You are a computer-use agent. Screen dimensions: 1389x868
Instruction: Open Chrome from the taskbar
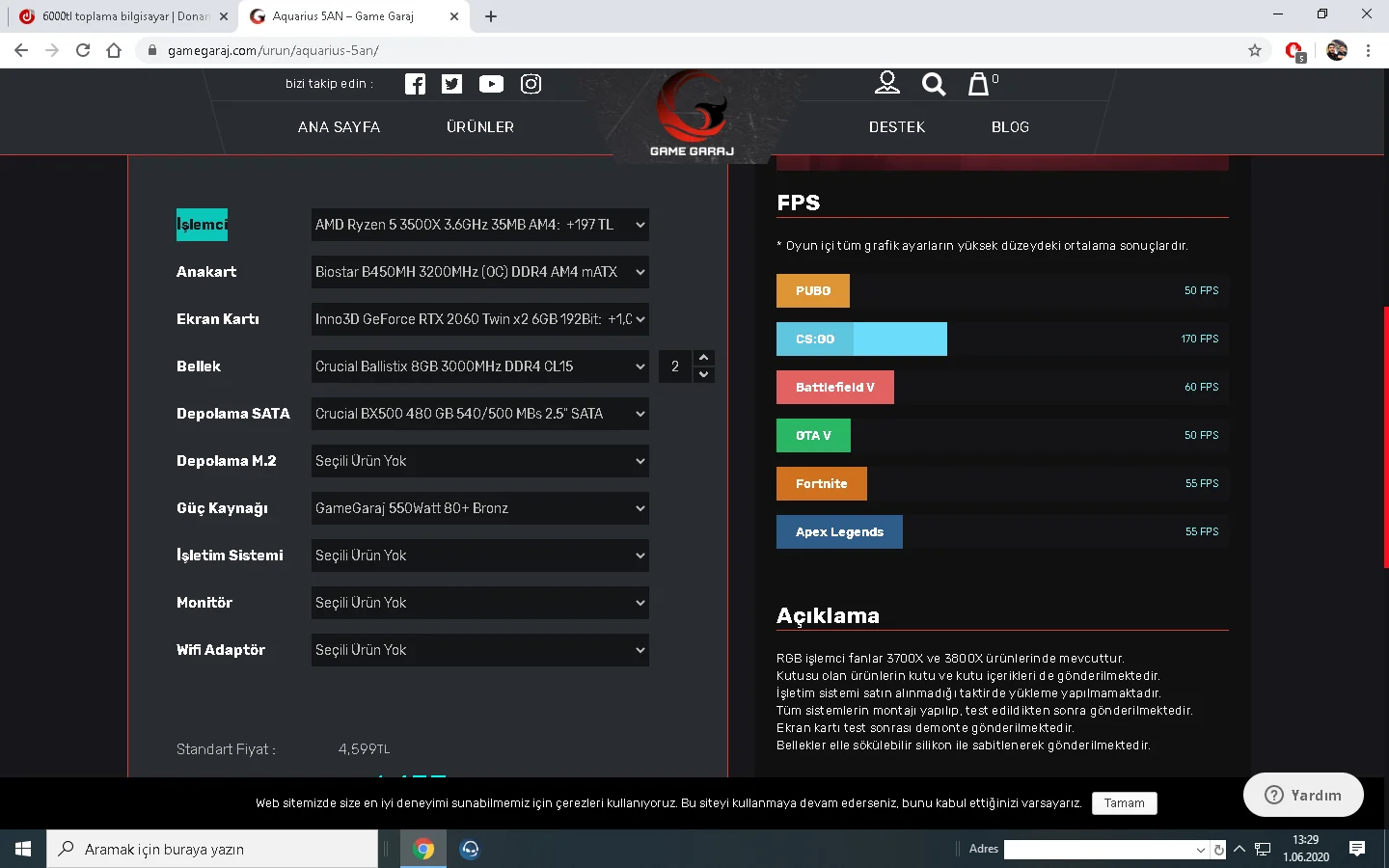click(423, 849)
